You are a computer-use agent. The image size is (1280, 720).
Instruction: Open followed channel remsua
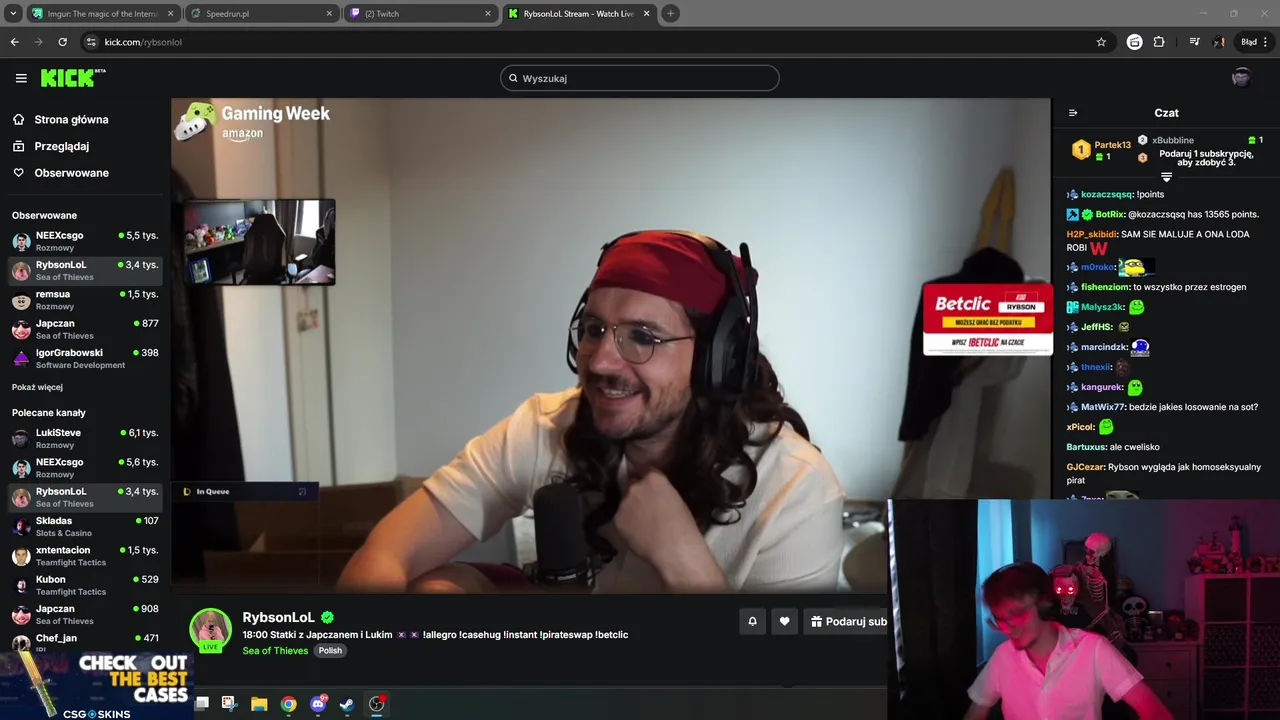tap(85, 300)
